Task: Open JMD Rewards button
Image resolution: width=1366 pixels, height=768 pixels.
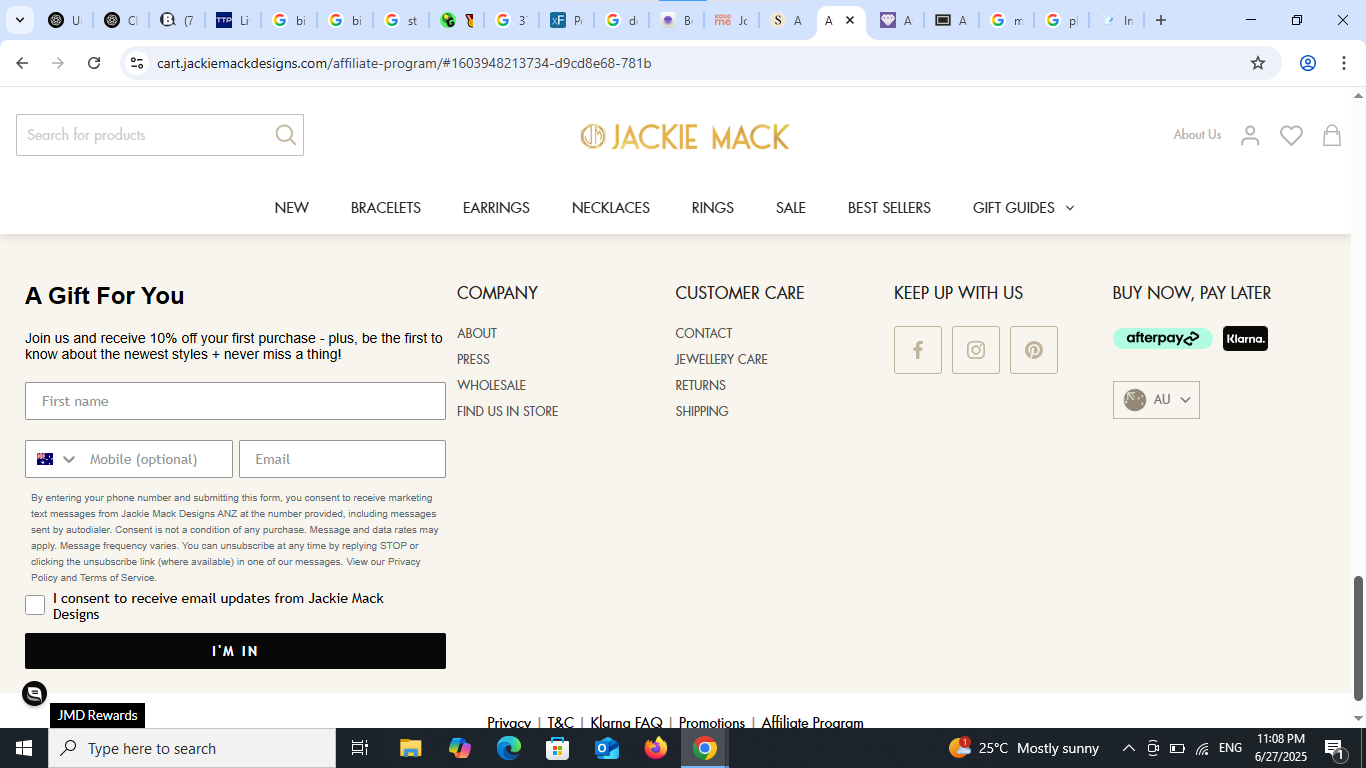Action: pyautogui.click(x=97, y=715)
